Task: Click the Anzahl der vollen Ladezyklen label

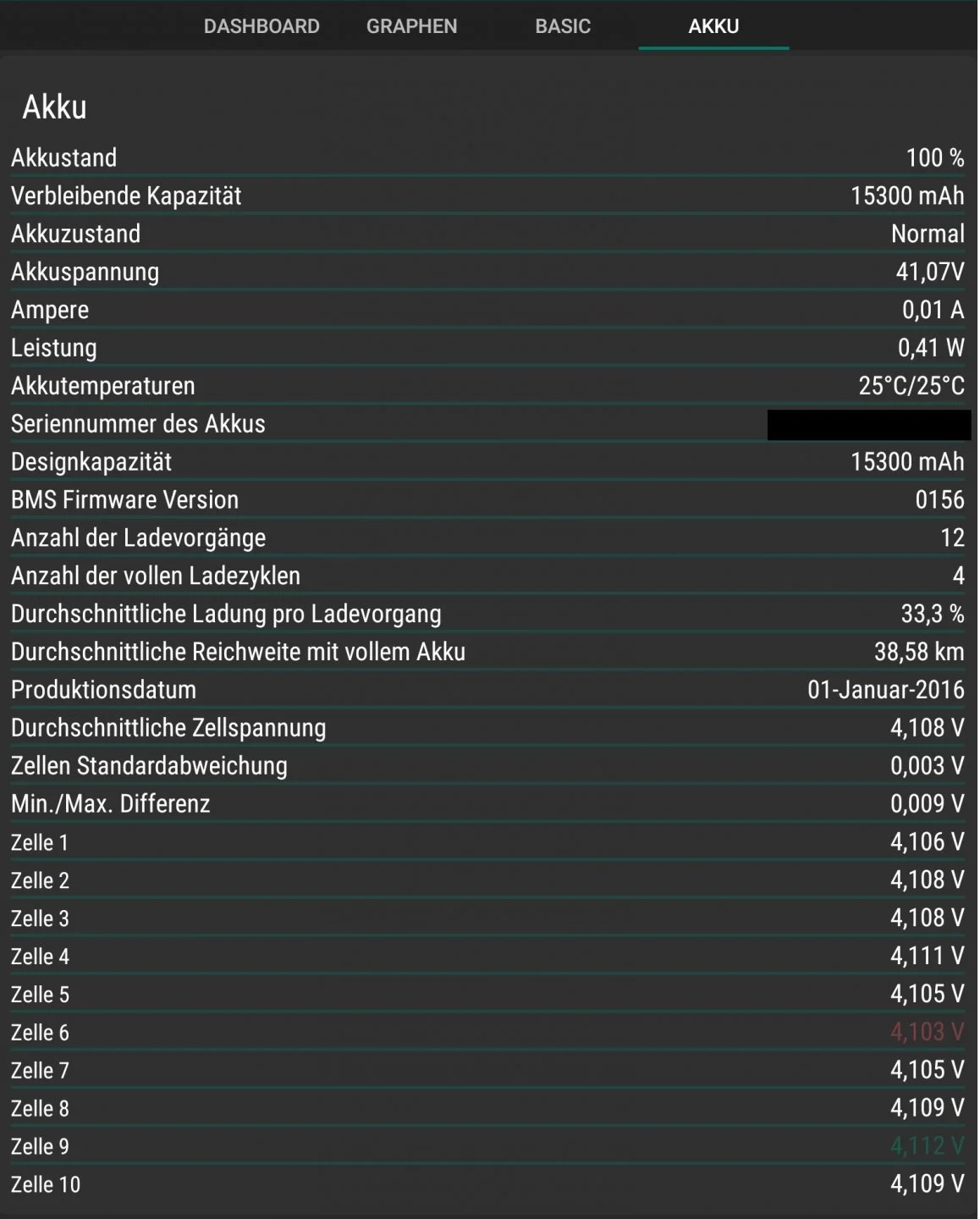Action: coord(156,576)
